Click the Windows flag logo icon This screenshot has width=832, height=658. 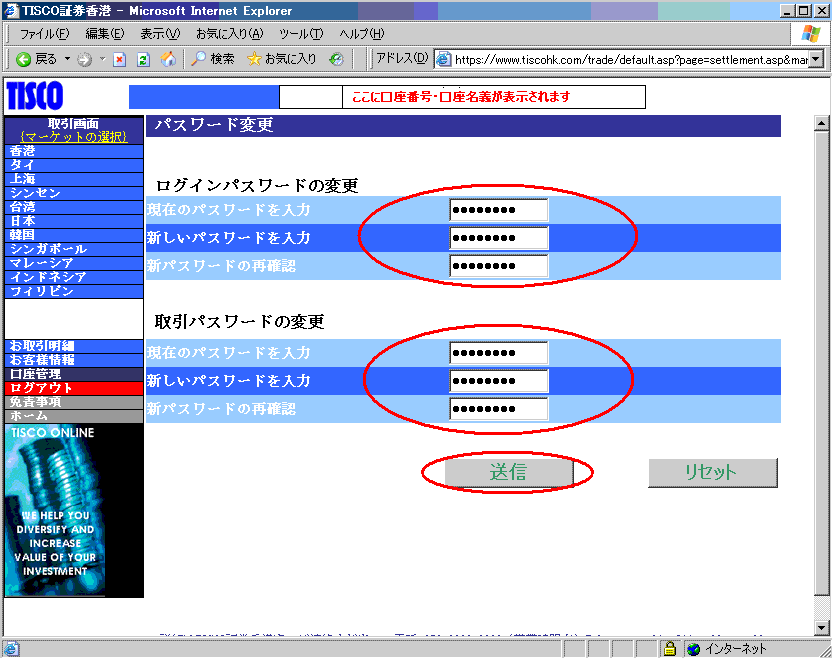coord(810,34)
